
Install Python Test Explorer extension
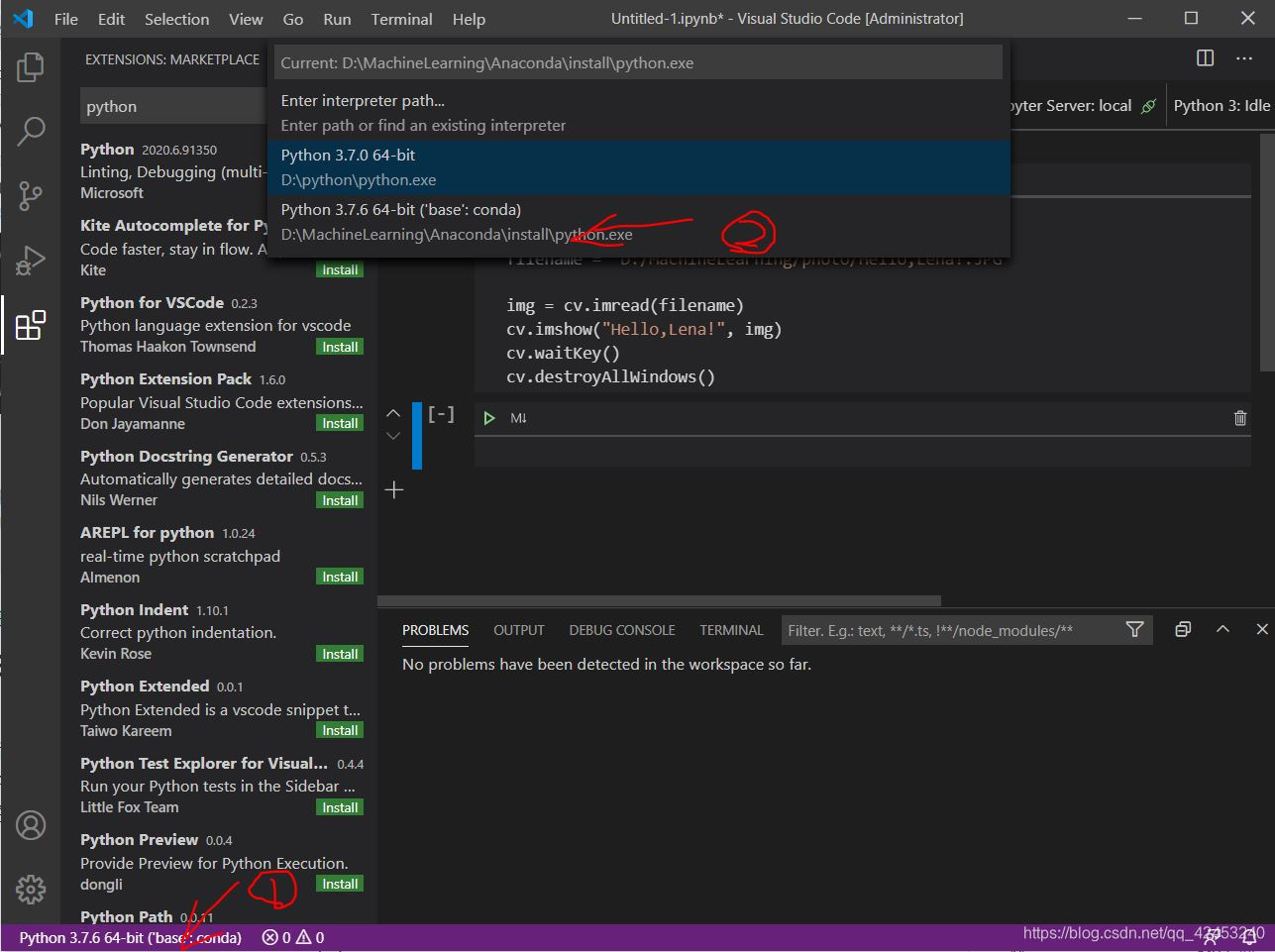(340, 807)
